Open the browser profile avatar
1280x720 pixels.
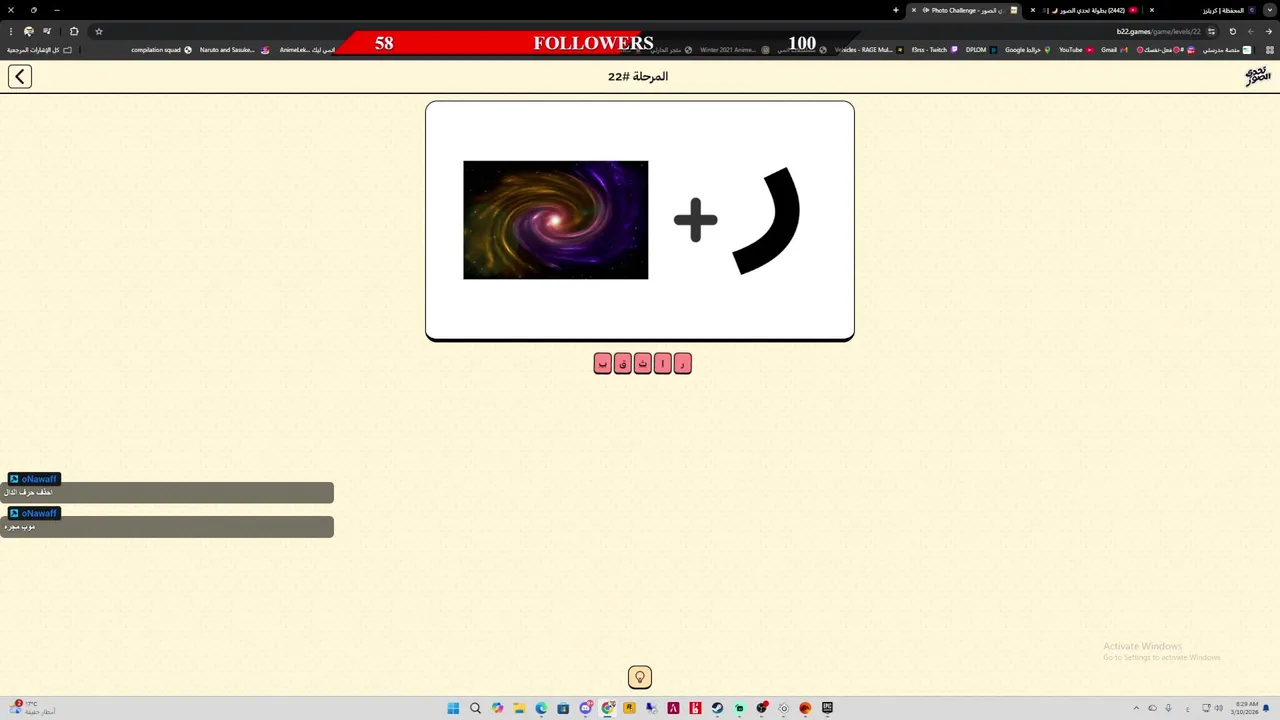pos(28,31)
